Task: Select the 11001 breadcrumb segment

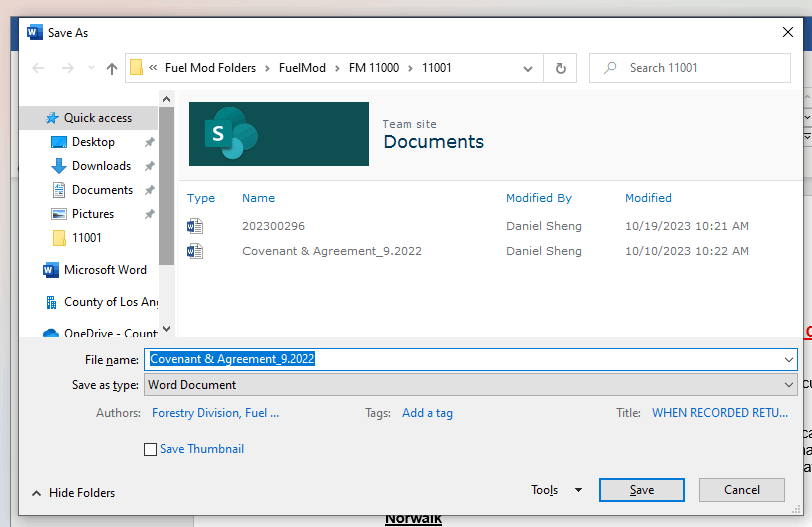Action: click(437, 68)
